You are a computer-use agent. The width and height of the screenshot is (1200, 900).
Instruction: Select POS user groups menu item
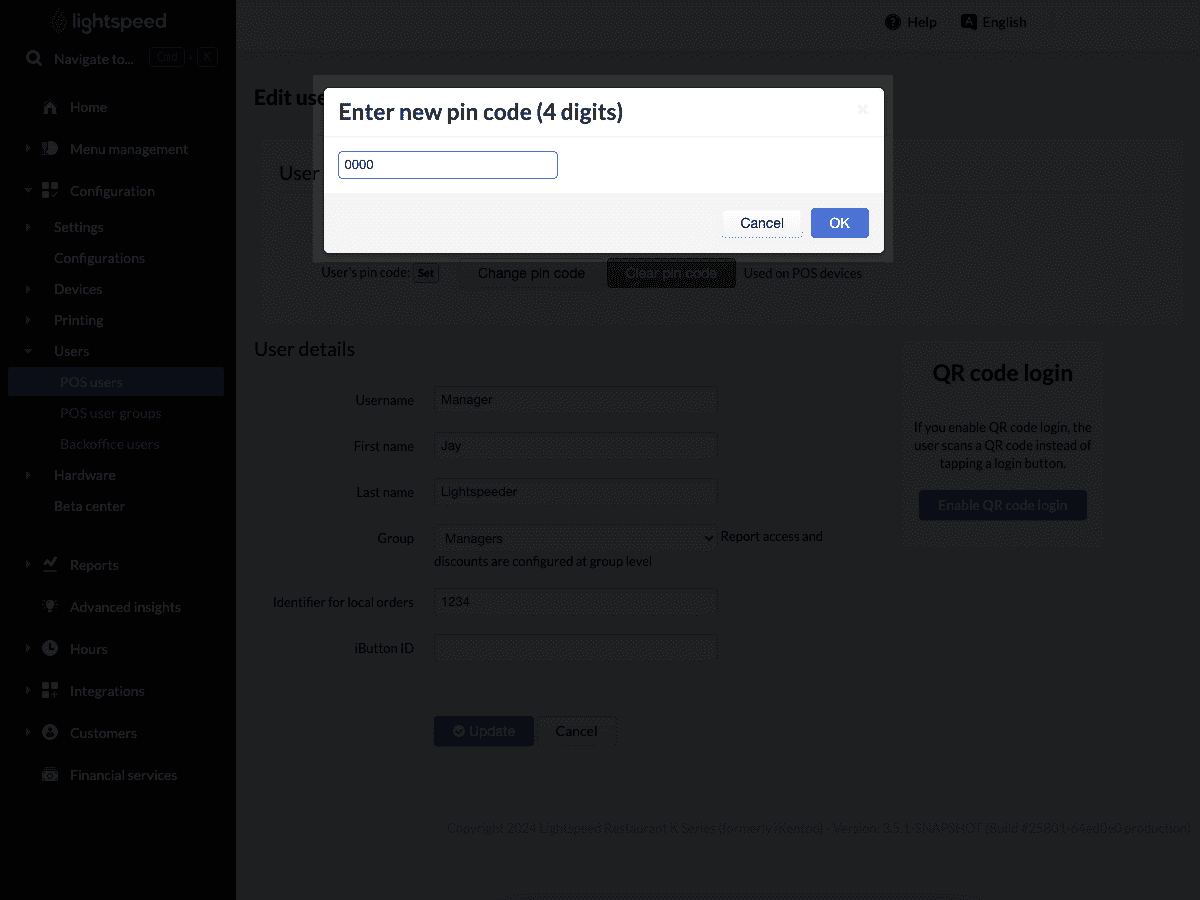(x=110, y=413)
